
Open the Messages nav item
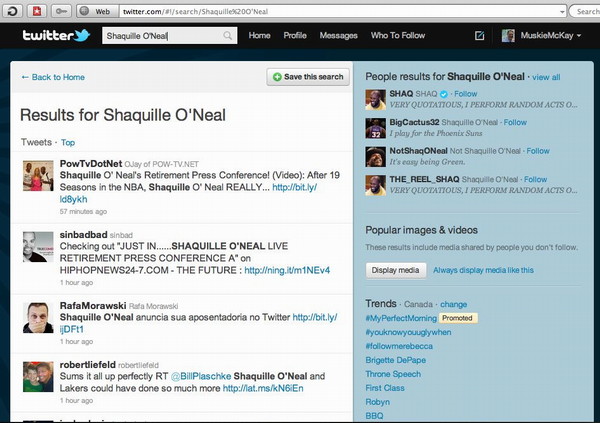tap(339, 36)
